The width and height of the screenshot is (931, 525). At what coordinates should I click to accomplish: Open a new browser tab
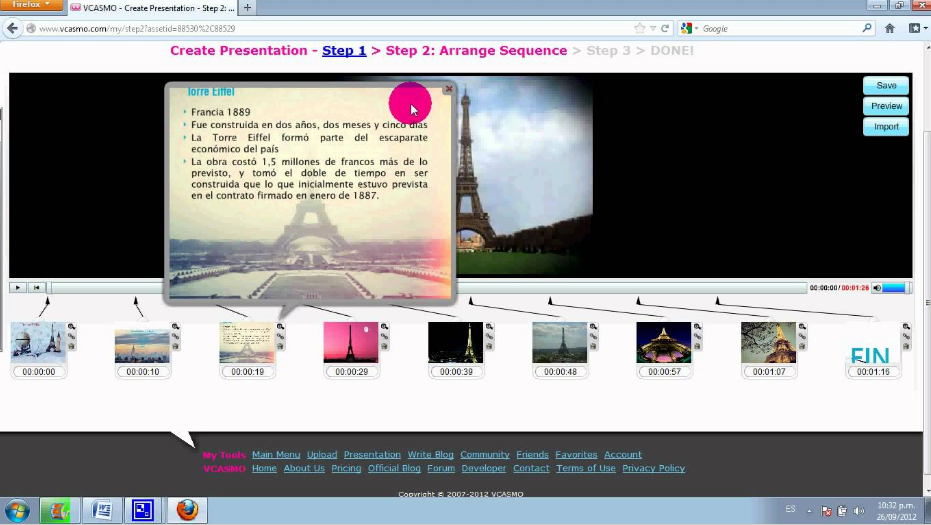(x=247, y=8)
